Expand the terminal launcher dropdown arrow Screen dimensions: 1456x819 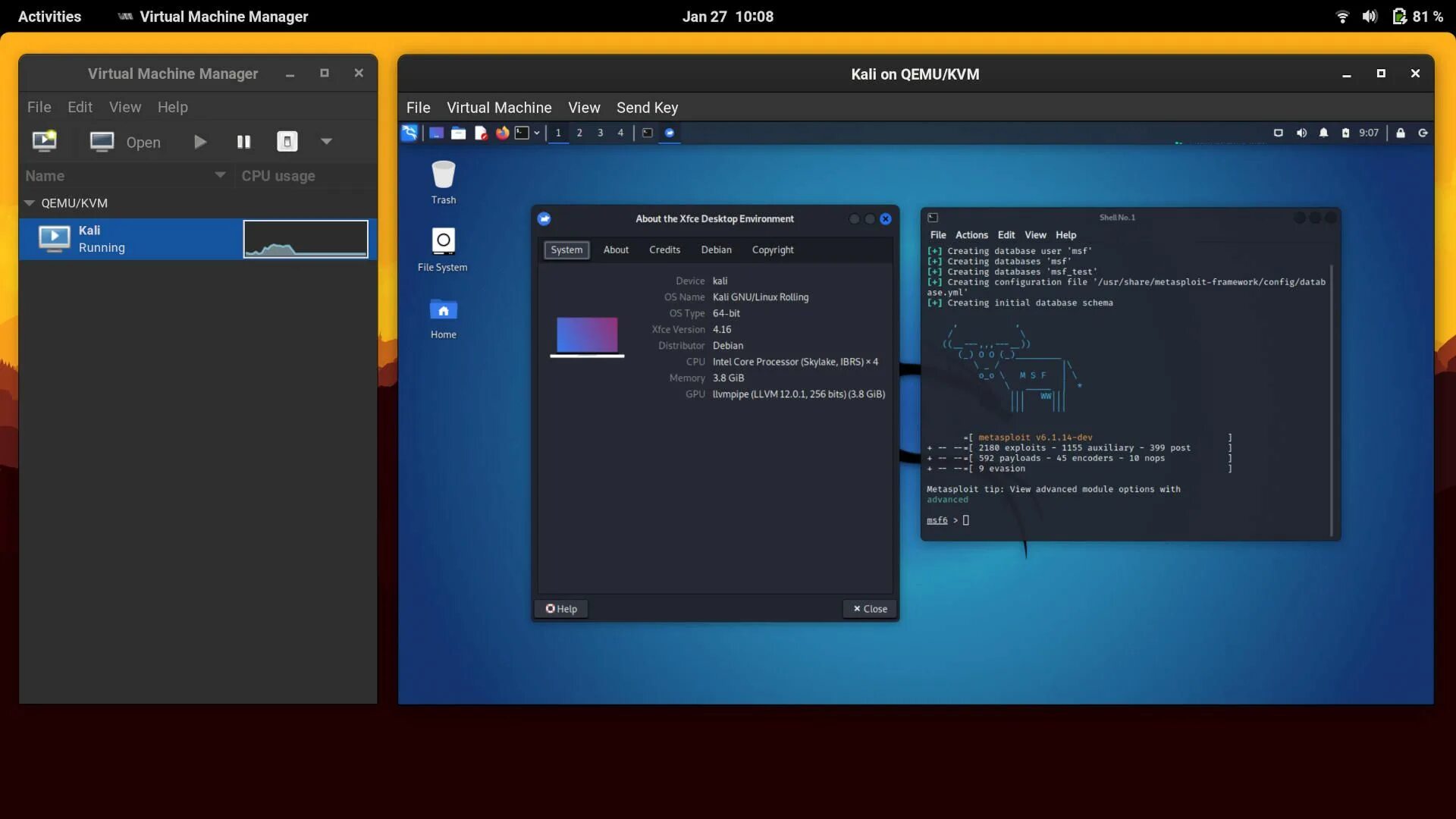[x=537, y=133]
